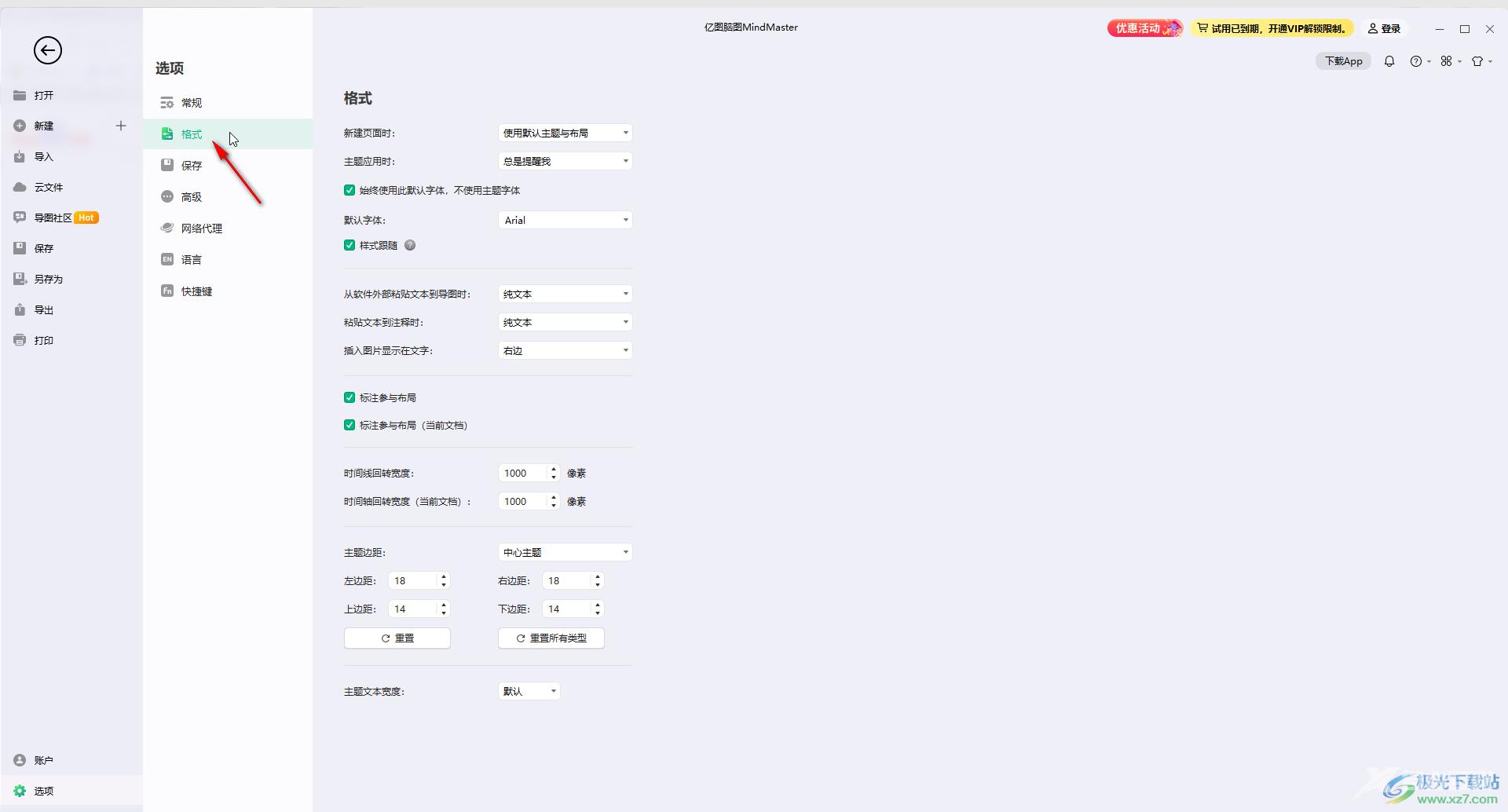Screen dimensions: 1508x812
Task: Click the 下载App button
Action: tap(1344, 61)
